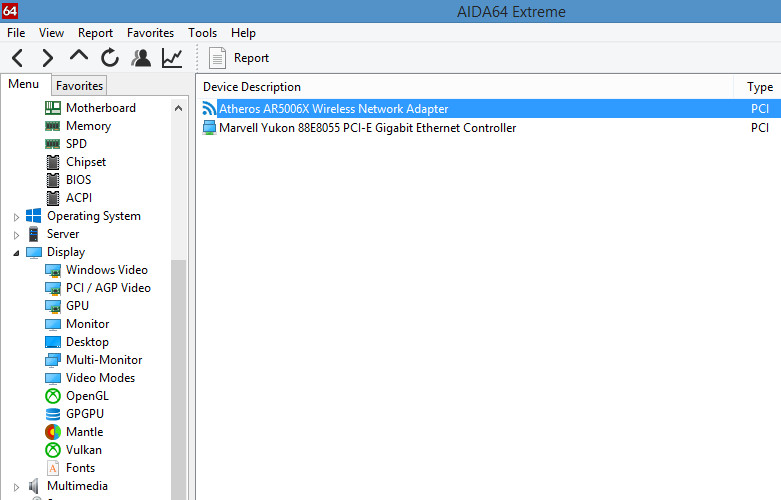Expand the Operating System node
This screenshot has width=781, height=500.
click(16, 217)
